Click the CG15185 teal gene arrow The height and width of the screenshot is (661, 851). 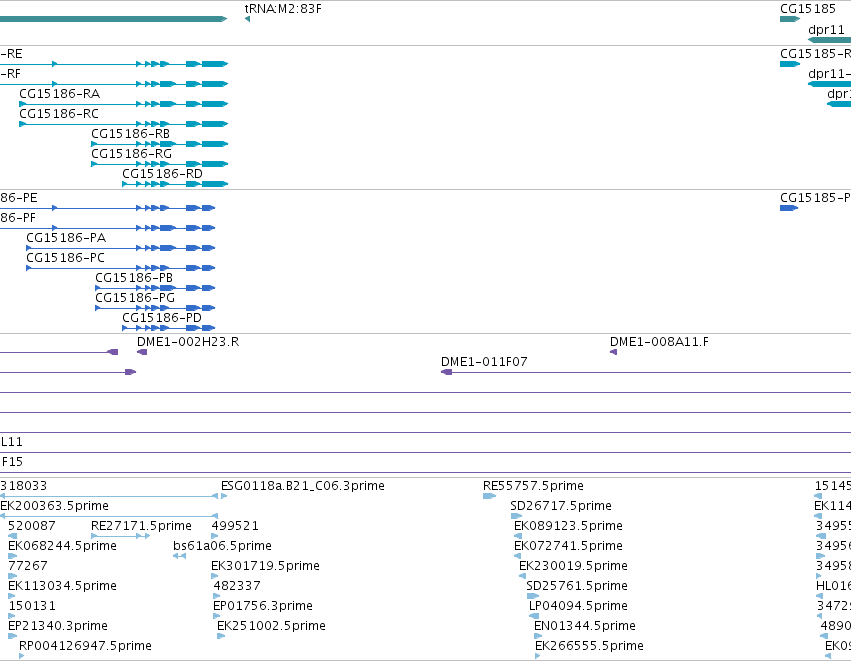point(790,19)
